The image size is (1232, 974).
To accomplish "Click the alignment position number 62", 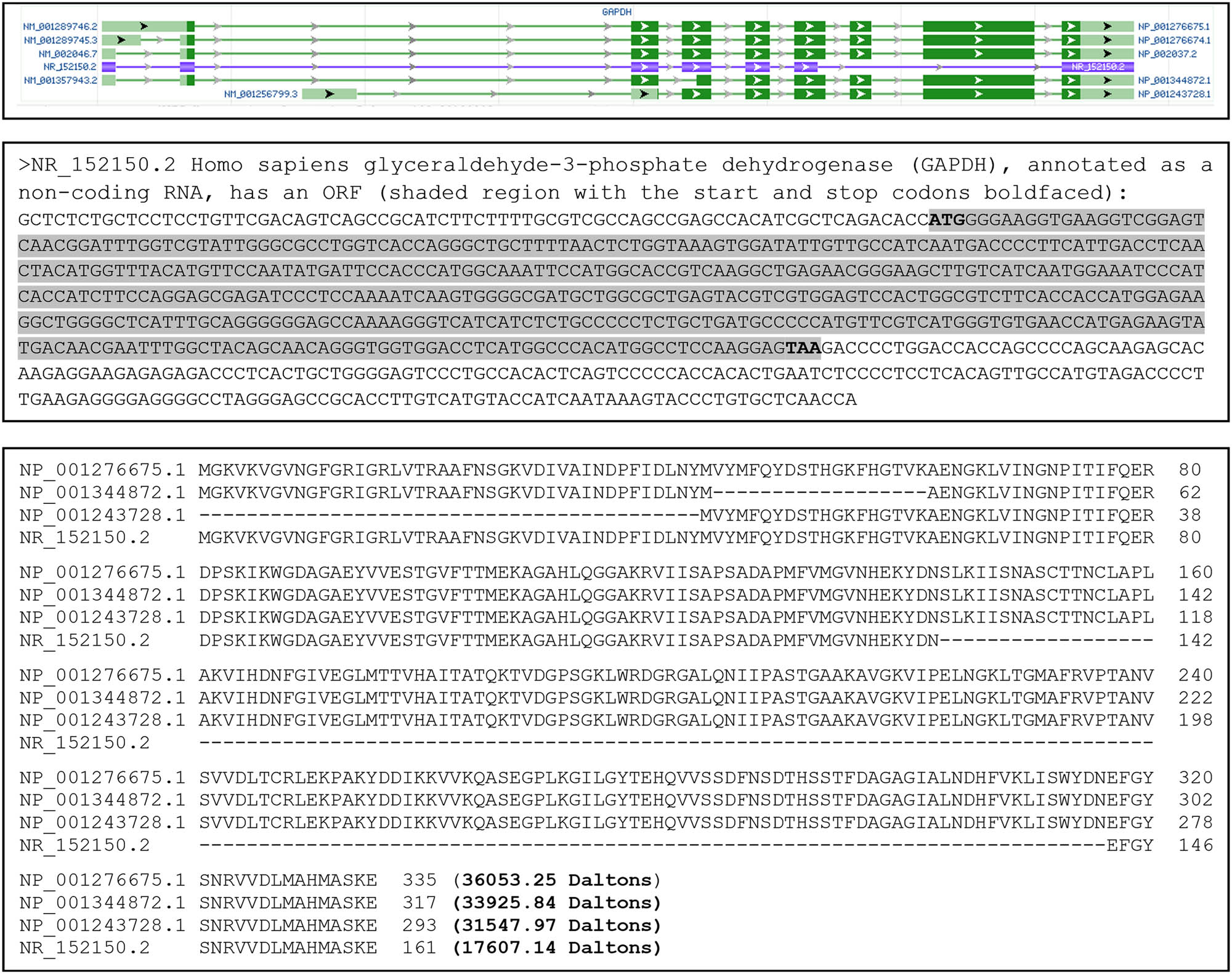I will [x=1190, y=492].
